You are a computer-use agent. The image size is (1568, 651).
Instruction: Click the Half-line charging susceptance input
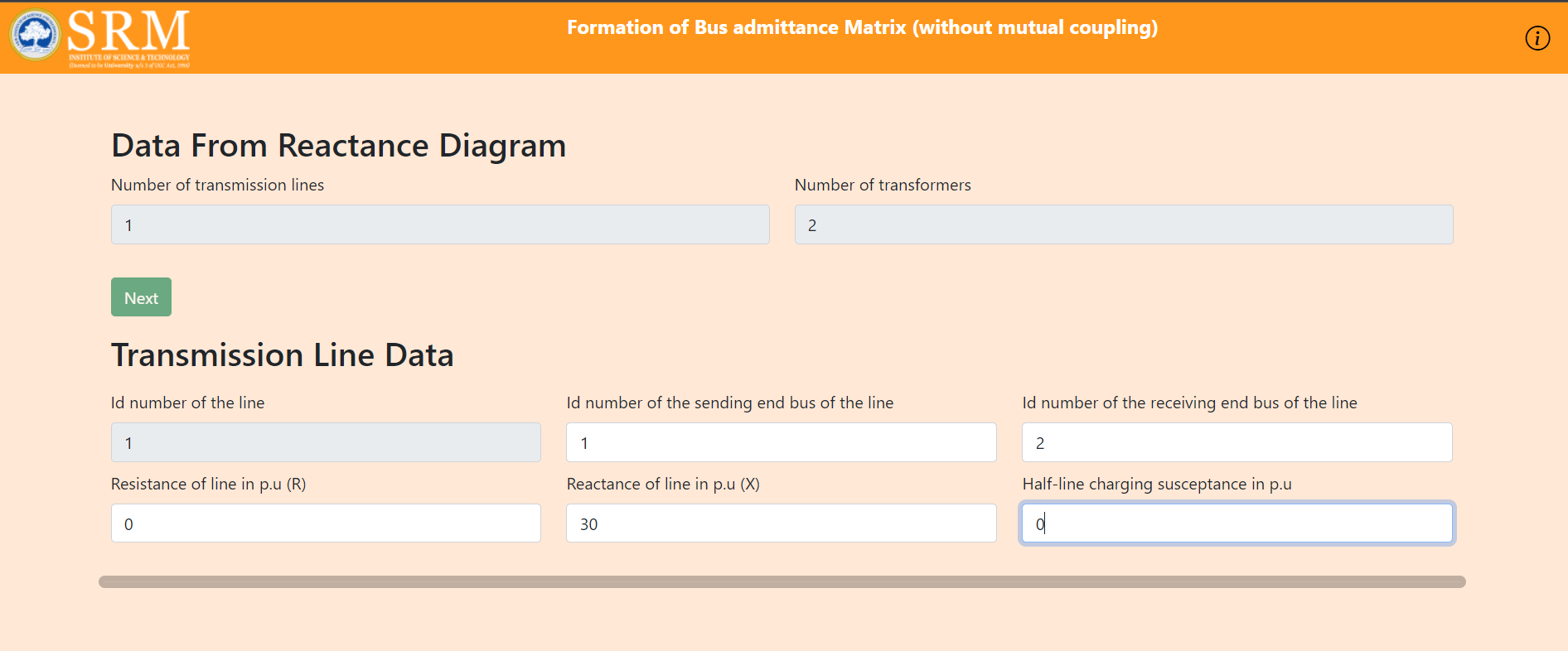[1237, 523]
